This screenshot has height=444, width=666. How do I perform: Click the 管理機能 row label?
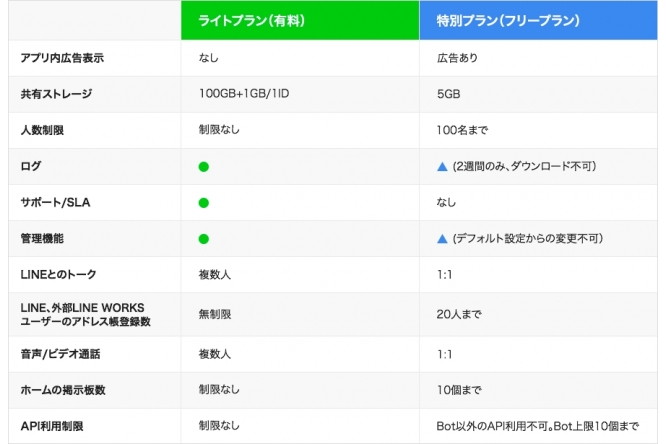42,238
